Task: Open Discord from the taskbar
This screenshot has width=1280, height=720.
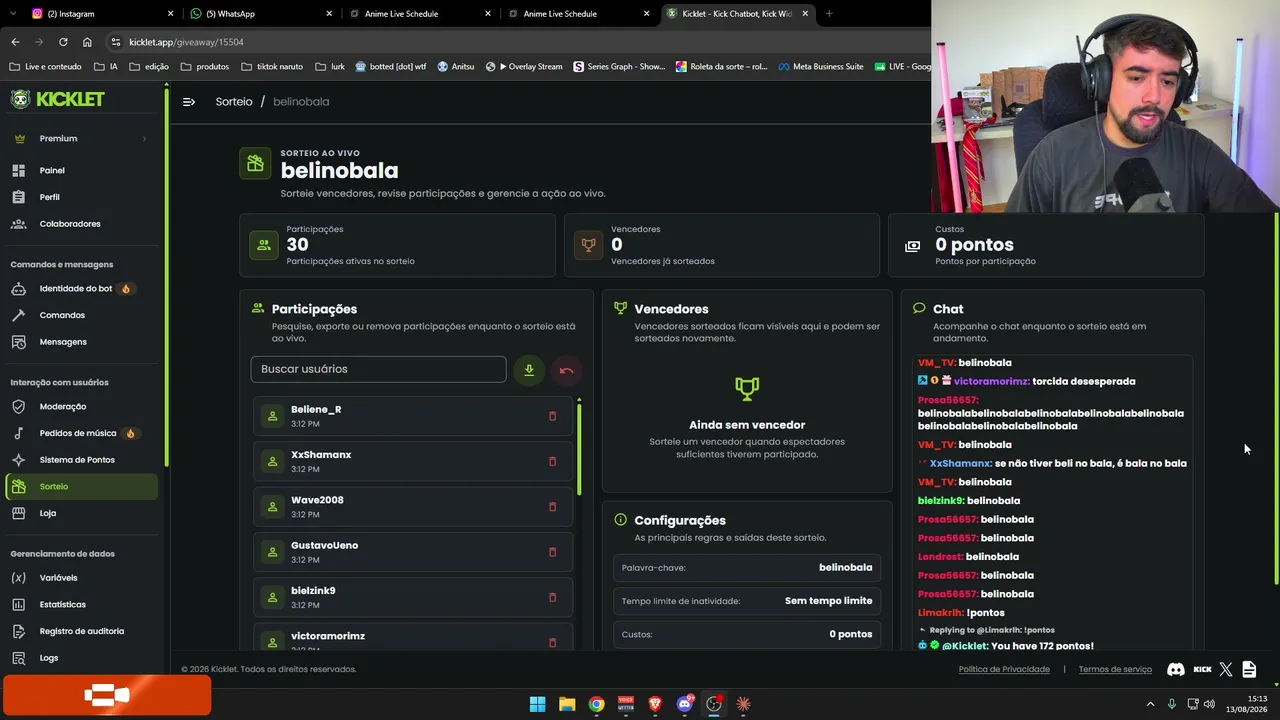Action: tap(685, 704)
